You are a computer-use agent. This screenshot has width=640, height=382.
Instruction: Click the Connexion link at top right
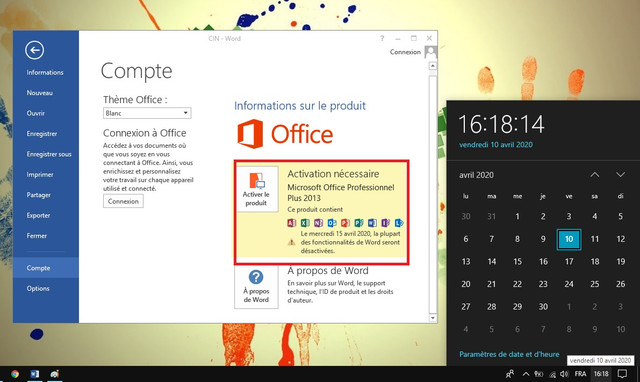pos(405,52)
